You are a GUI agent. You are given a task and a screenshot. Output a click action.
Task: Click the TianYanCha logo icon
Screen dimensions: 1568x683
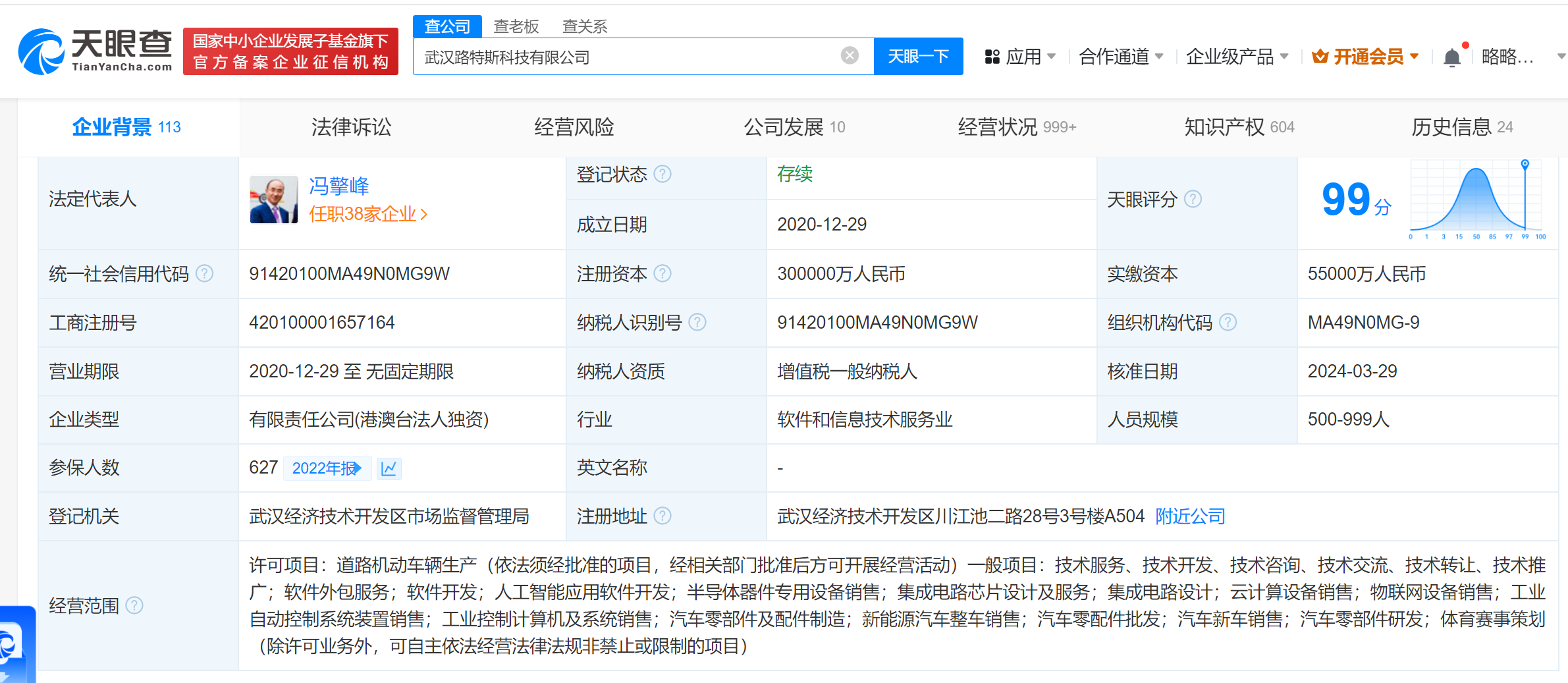tap(41, 51)
